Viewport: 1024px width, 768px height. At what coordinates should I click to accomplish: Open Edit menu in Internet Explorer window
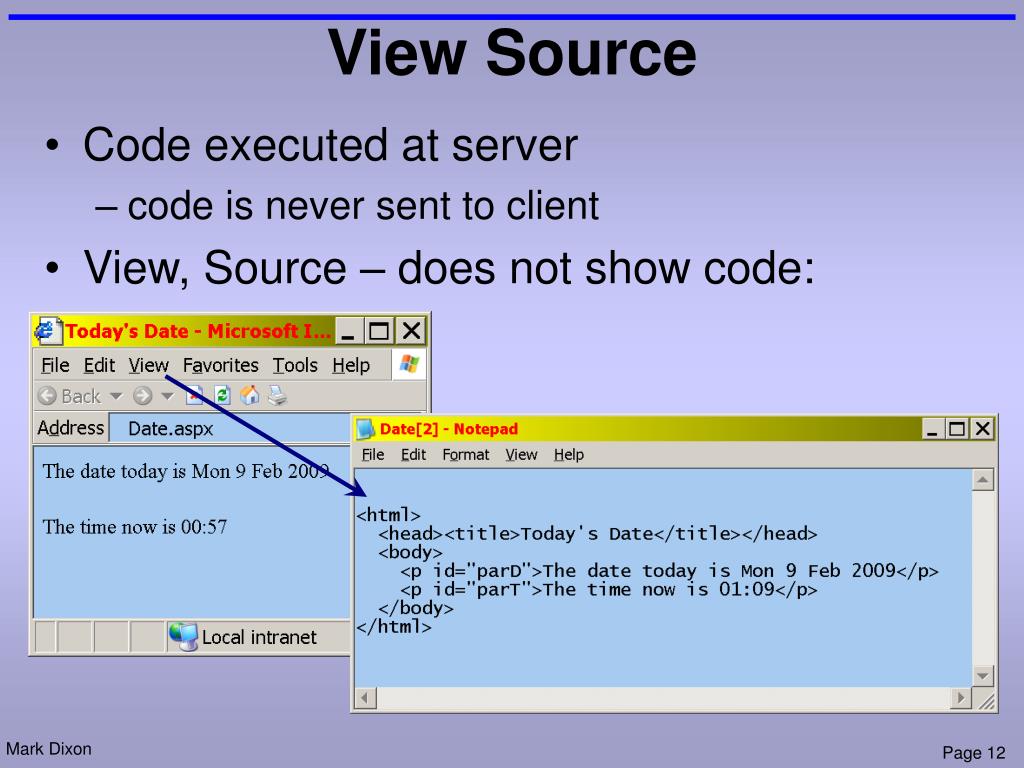pos(99,365)
